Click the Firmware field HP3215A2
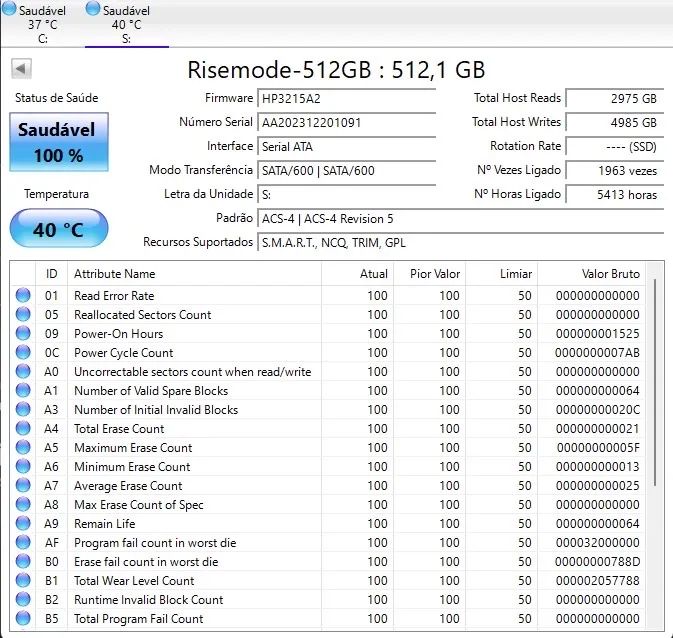Viewport: 673px width, 638px height. click(x=346, y=99)
